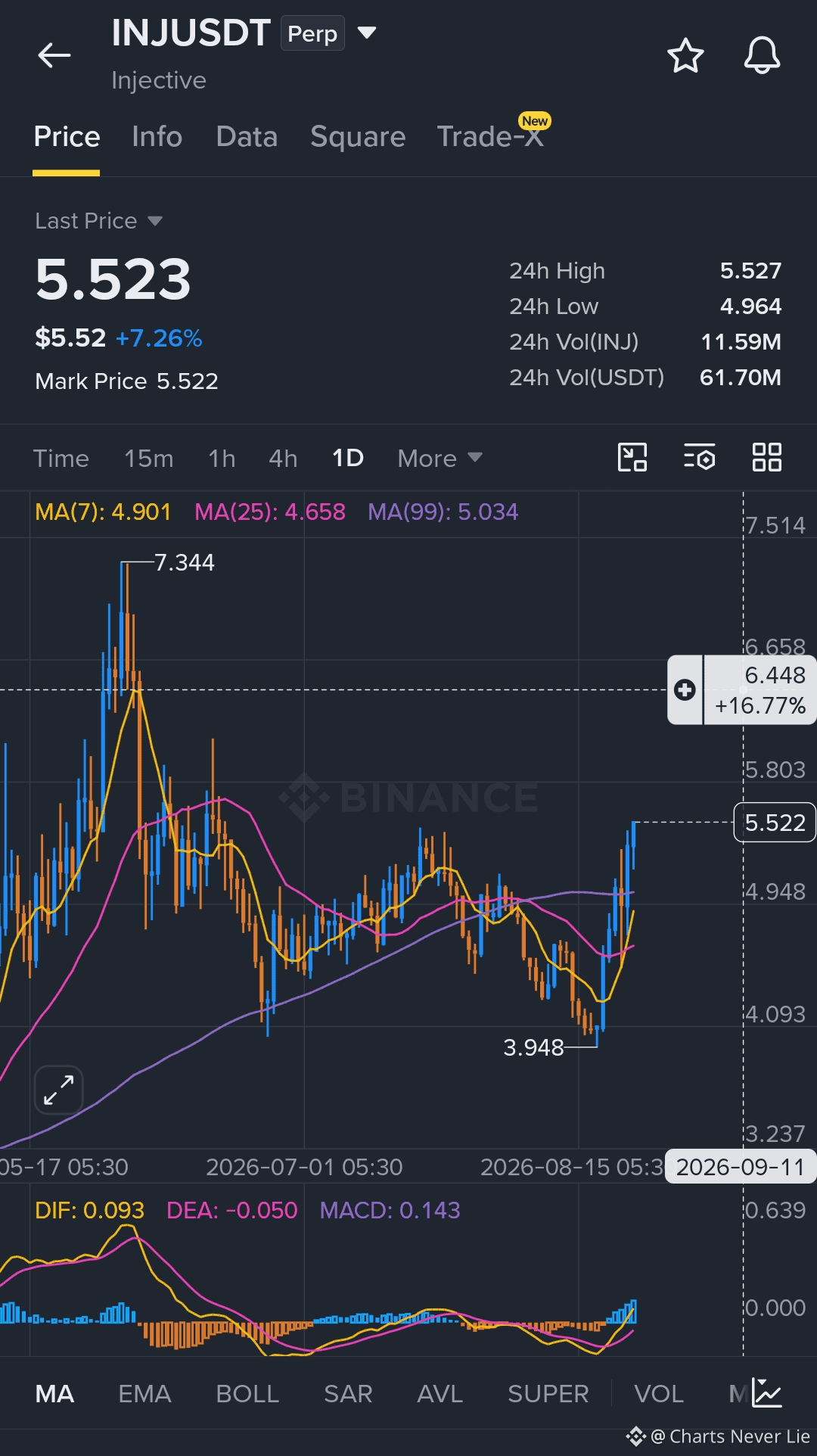Viewport: 817px width, 1456px height.
Task: Tap the 24h Low value 4.964
Action: (x=750, y=306)
